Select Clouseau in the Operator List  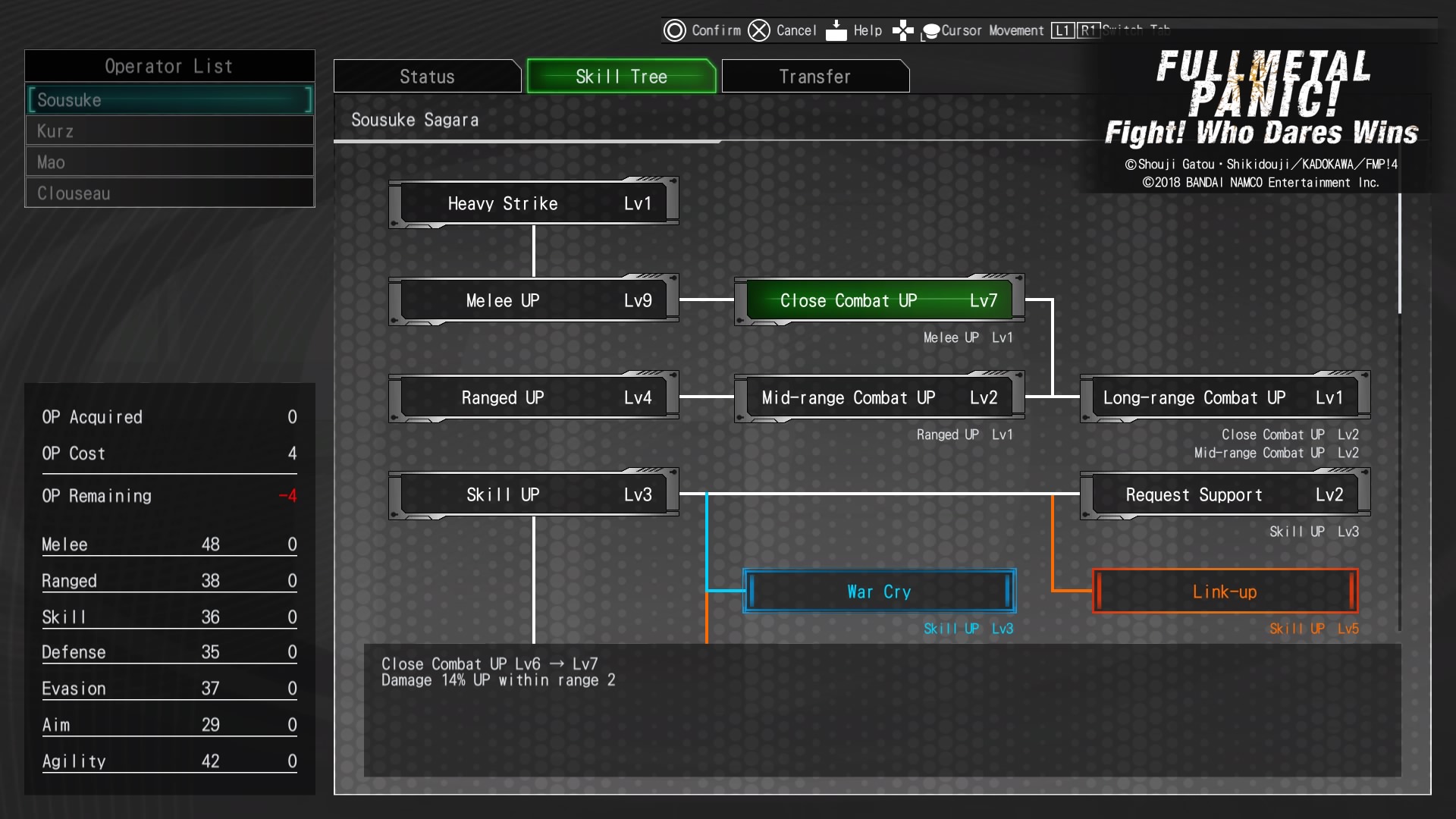coord(170,193)
